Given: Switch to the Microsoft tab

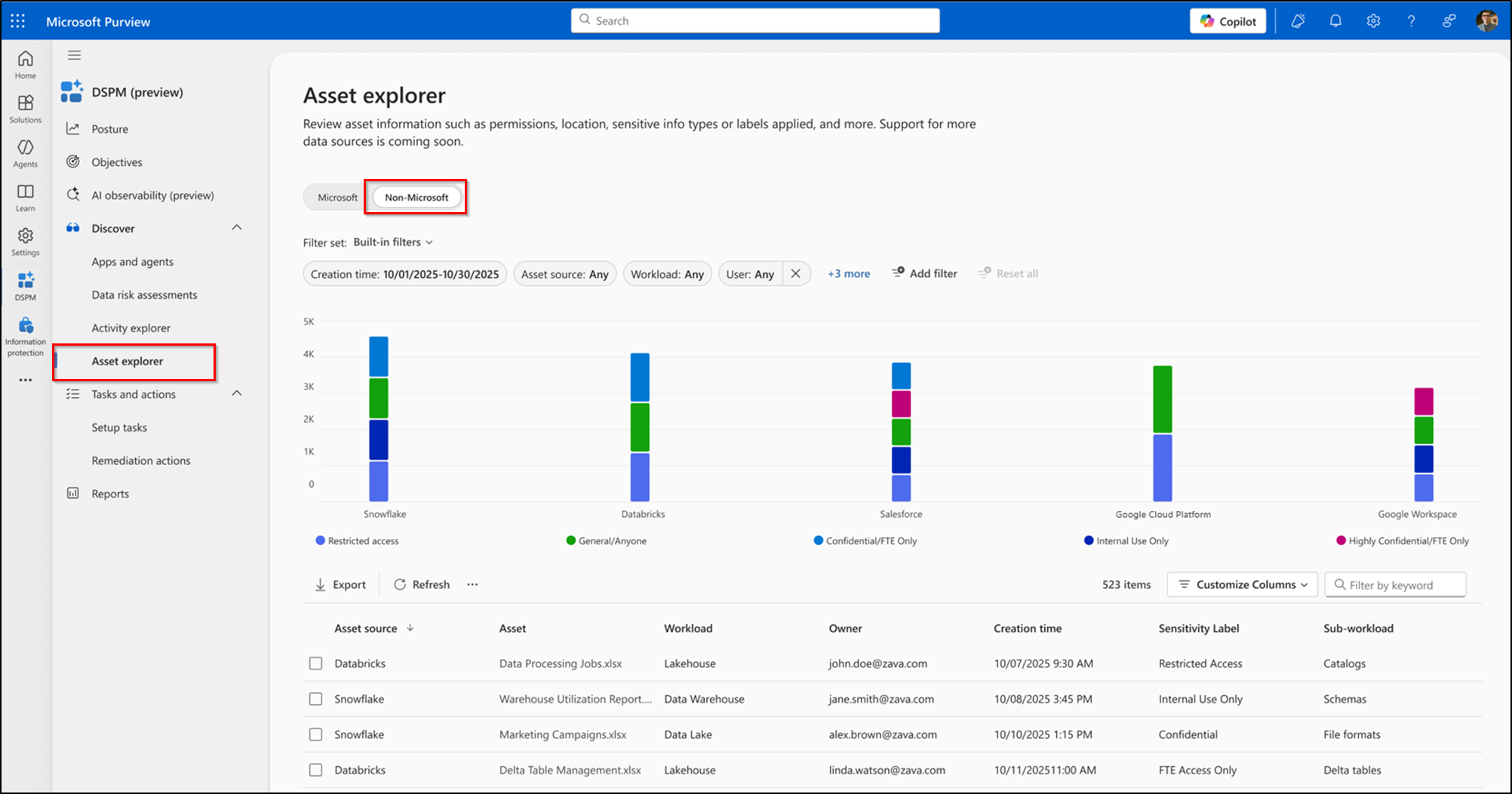Looking at the screenshot, I should click(338, 197).
